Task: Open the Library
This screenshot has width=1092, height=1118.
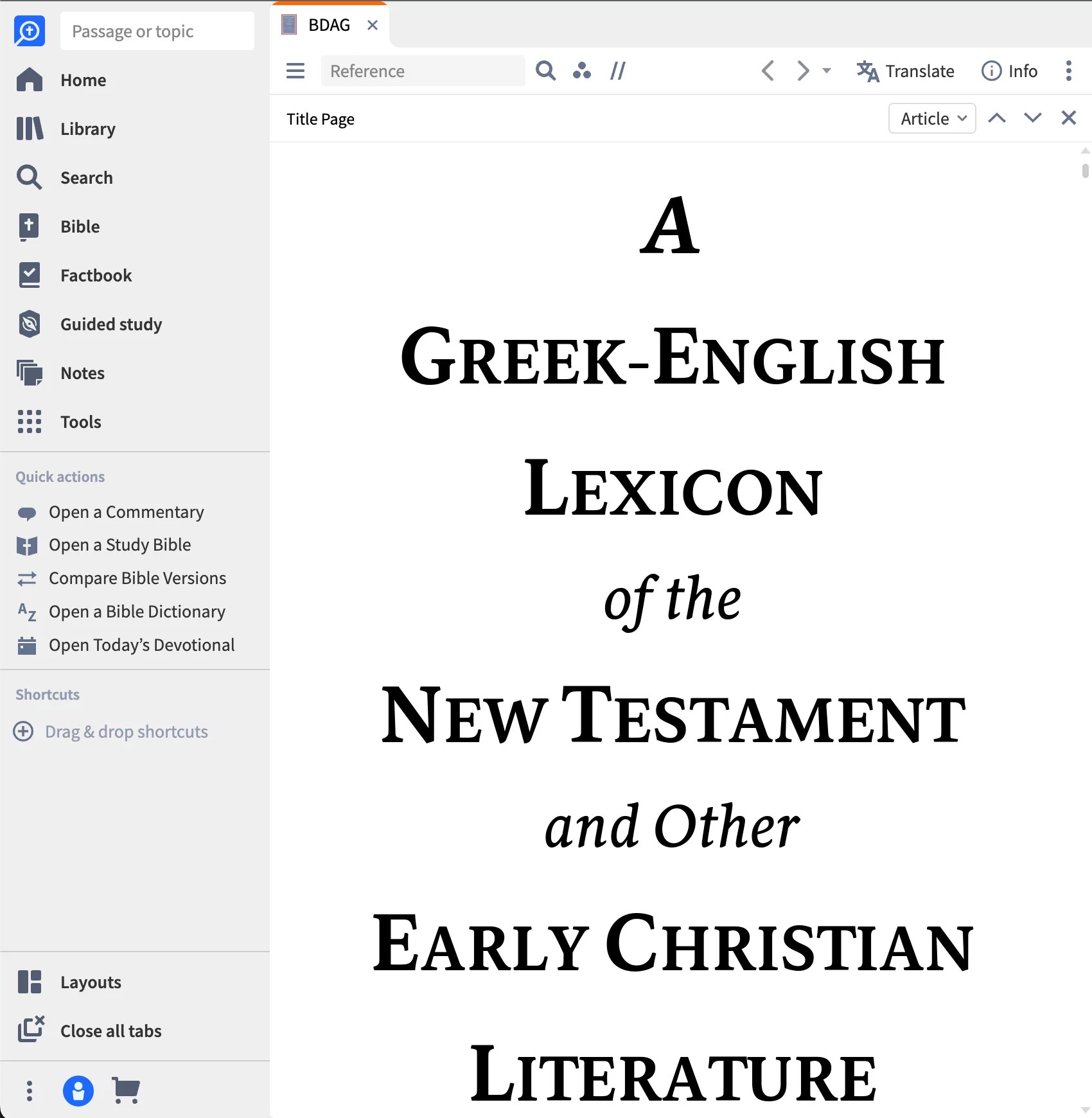Action: 87,129
